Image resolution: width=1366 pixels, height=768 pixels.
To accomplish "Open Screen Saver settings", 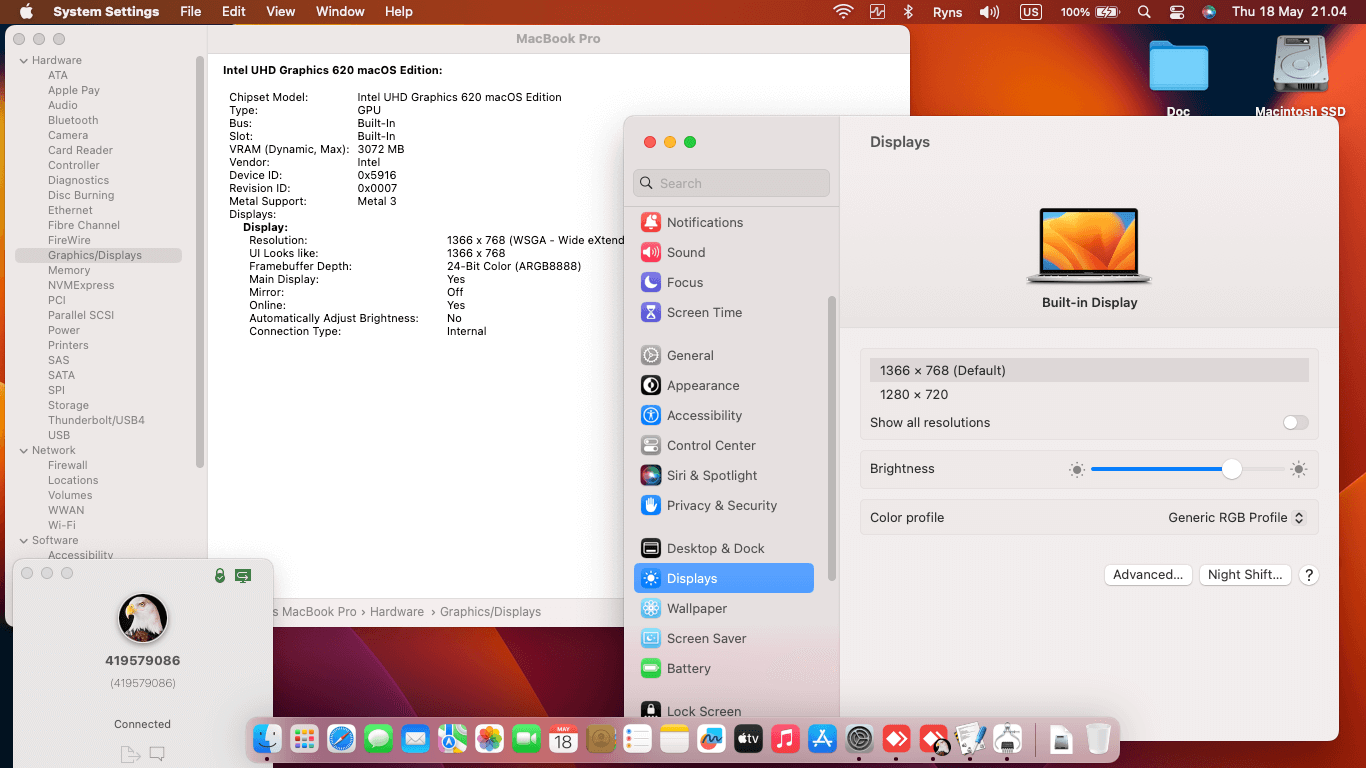I will [x=723, y=638].
